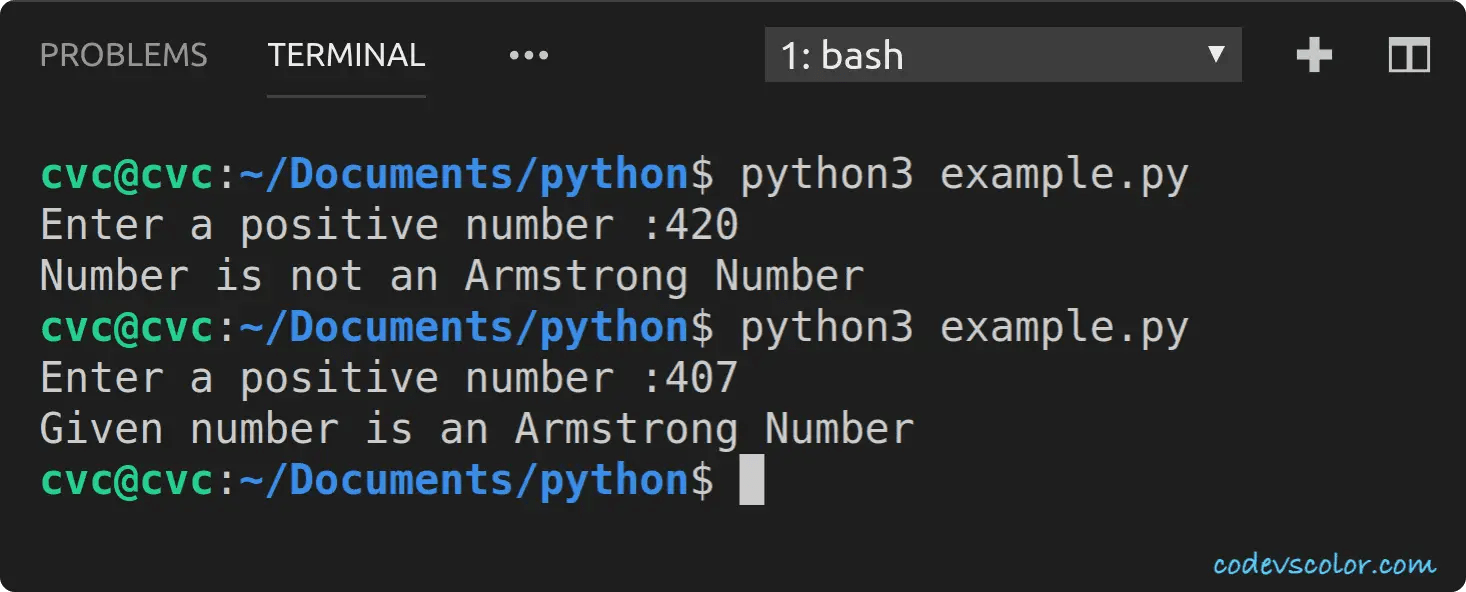1466x592 pixels.
Task: Place cursor at the blinking terminal prompt
Action: click(x=752, y=478)
